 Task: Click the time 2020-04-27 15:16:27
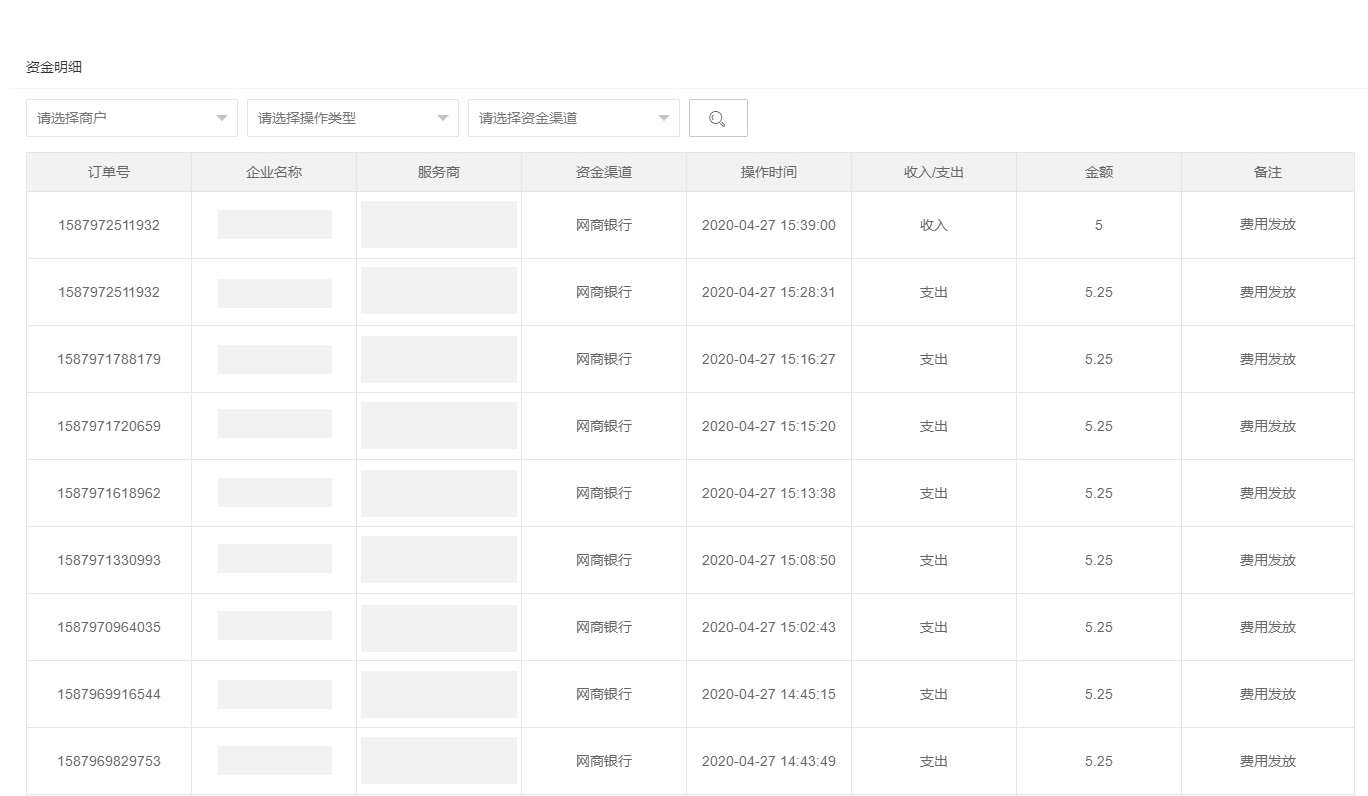[x=769, y=359]
